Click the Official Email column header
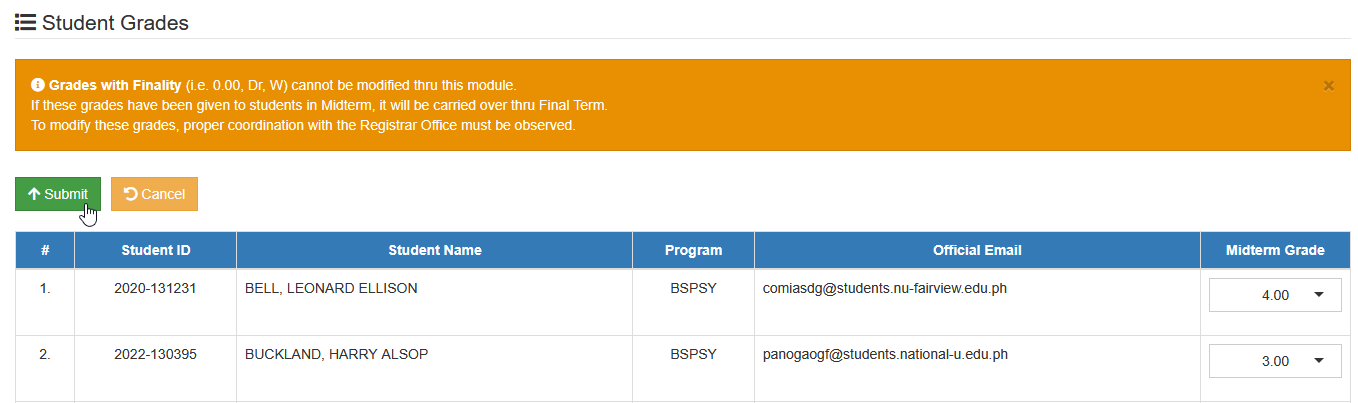 (x=977, y=250)
